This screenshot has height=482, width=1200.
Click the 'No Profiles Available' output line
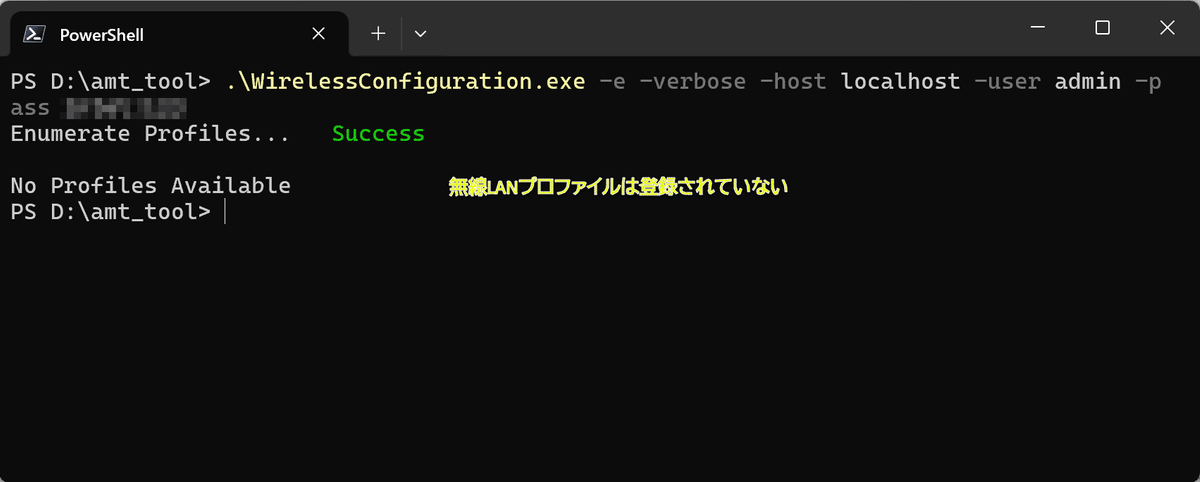coord(150,186)
